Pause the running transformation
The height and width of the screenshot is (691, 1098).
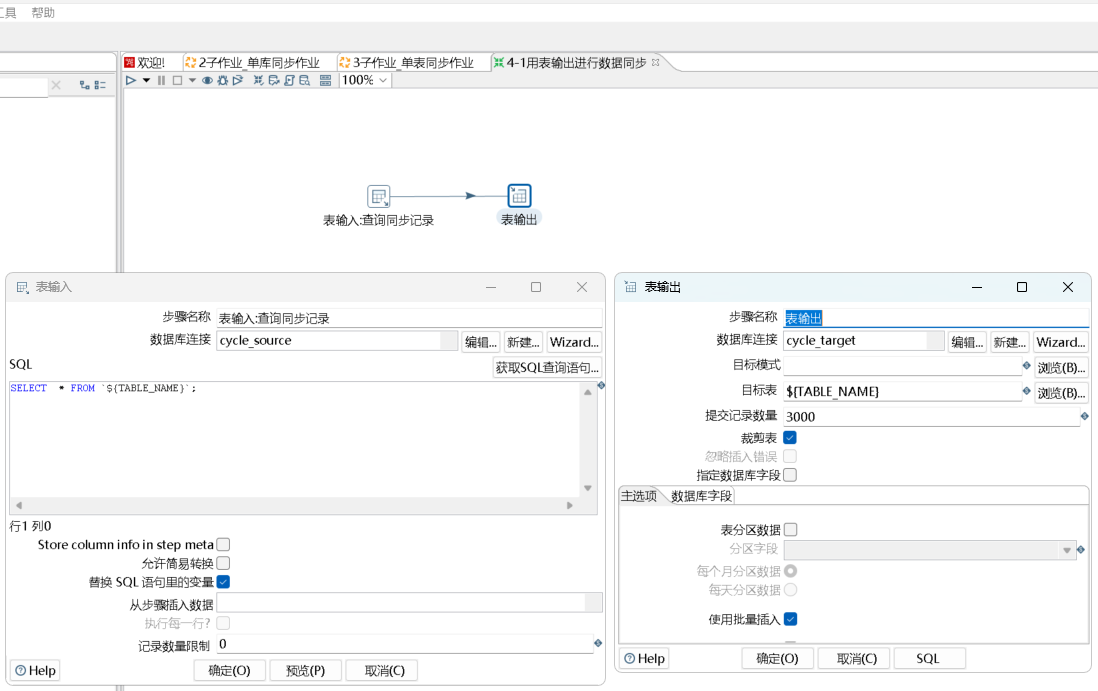(x=162, y=81)
